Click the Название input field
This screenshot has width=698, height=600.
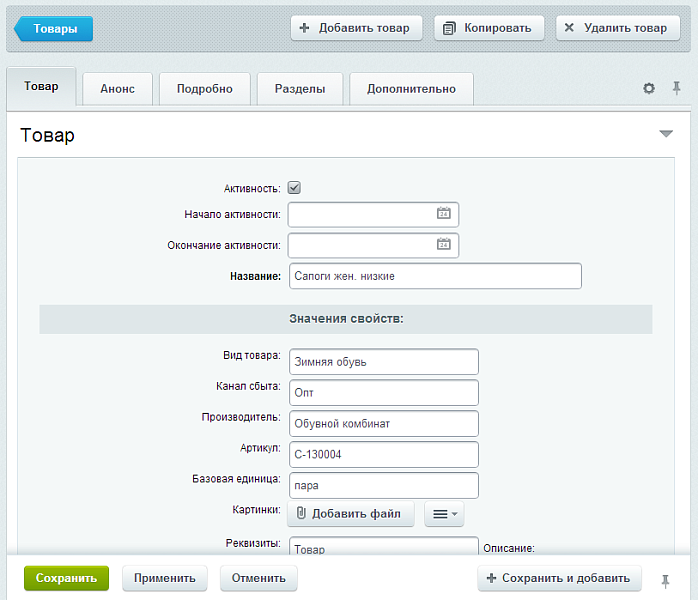pos(434,276)
